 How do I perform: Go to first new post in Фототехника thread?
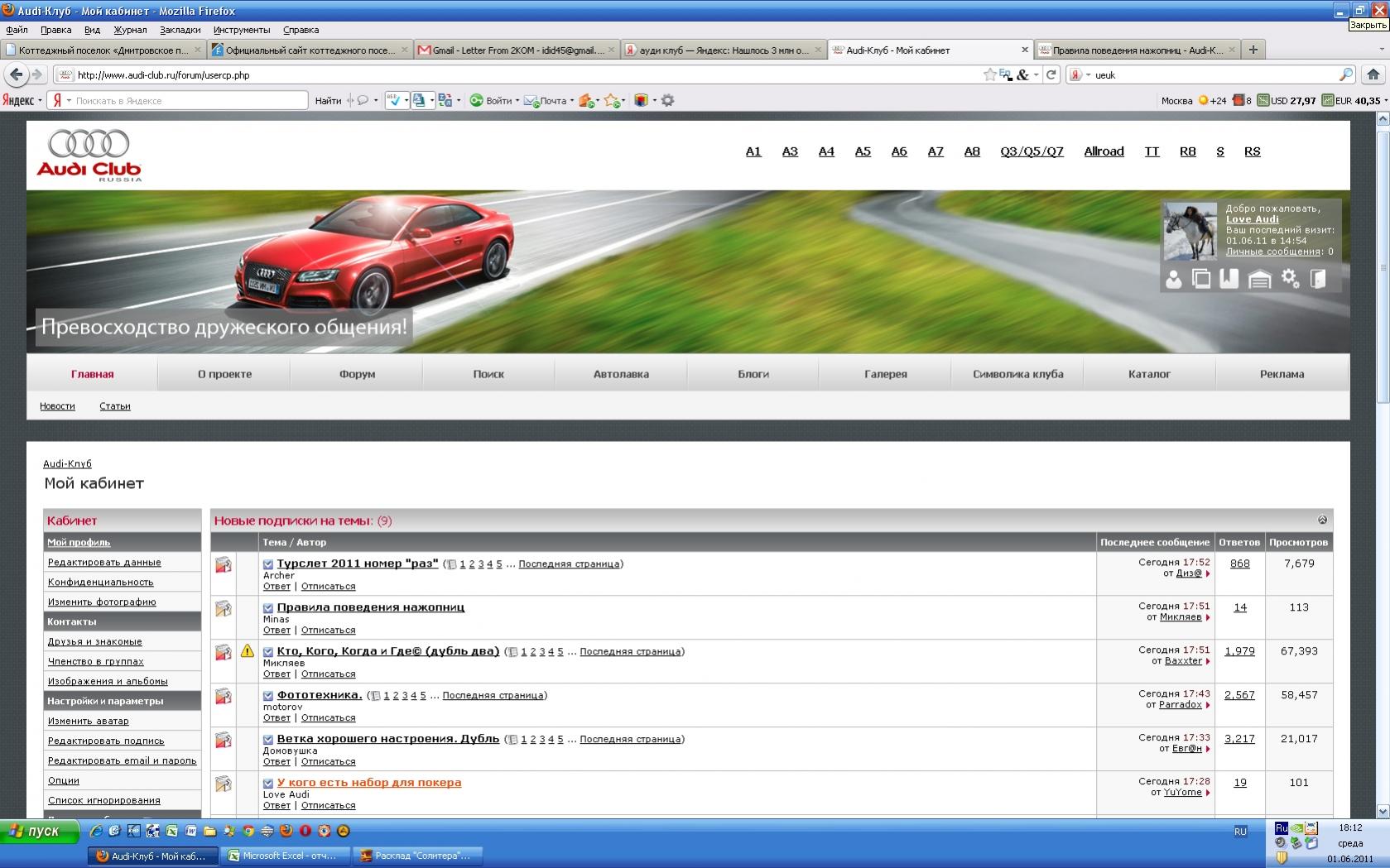[x=268, y=696]
